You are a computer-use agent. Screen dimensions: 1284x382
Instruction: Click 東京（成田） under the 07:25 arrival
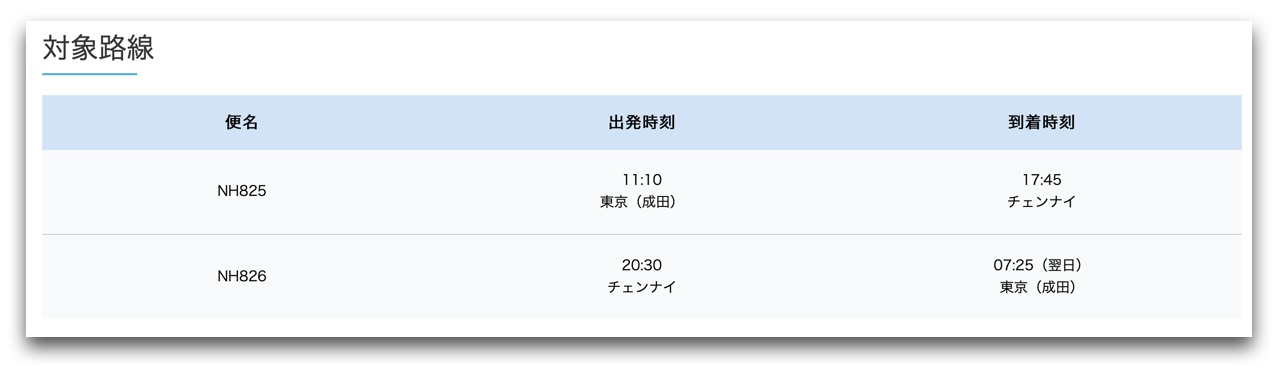point(1042,287)
